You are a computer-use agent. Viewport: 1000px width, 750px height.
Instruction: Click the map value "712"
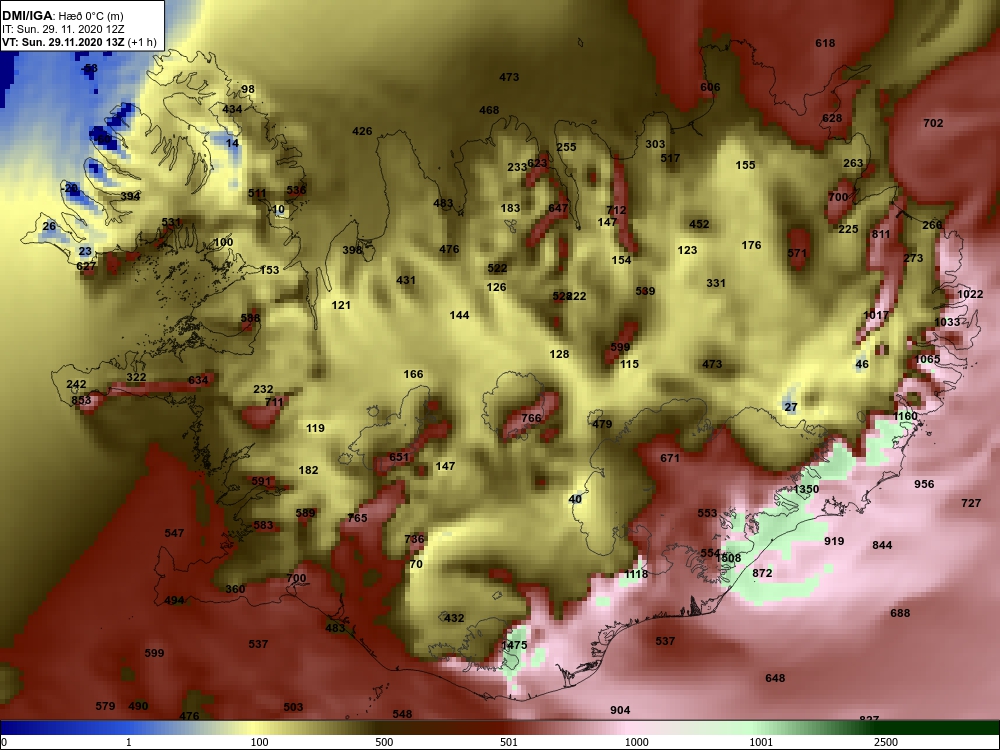616,210
